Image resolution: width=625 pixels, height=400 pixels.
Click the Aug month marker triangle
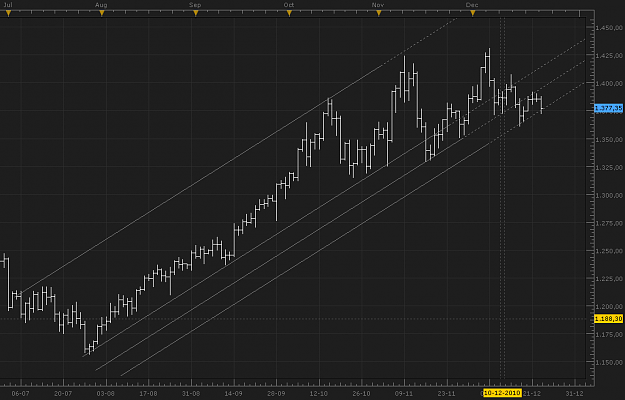[x=102, y=14]
